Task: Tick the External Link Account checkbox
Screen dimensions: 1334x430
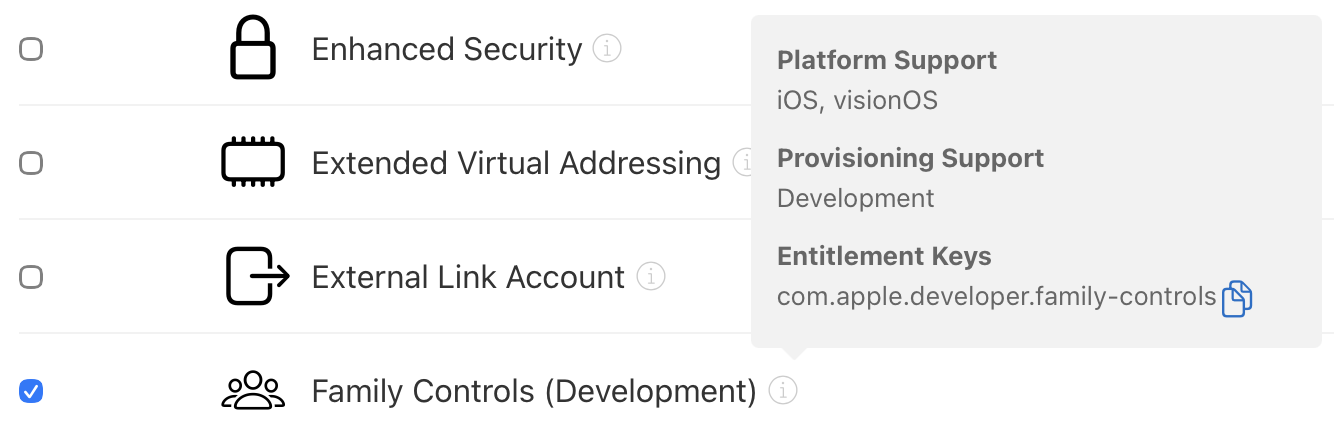Action: [x=31, y=276]
